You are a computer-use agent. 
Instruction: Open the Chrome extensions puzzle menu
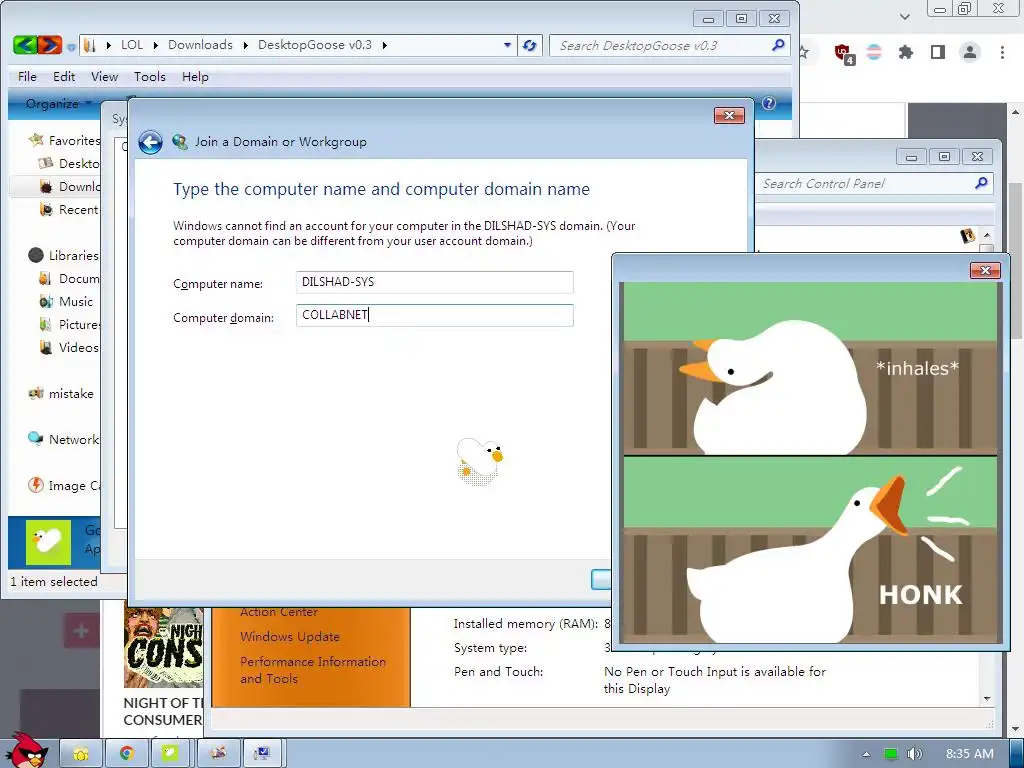click(905, 52)
